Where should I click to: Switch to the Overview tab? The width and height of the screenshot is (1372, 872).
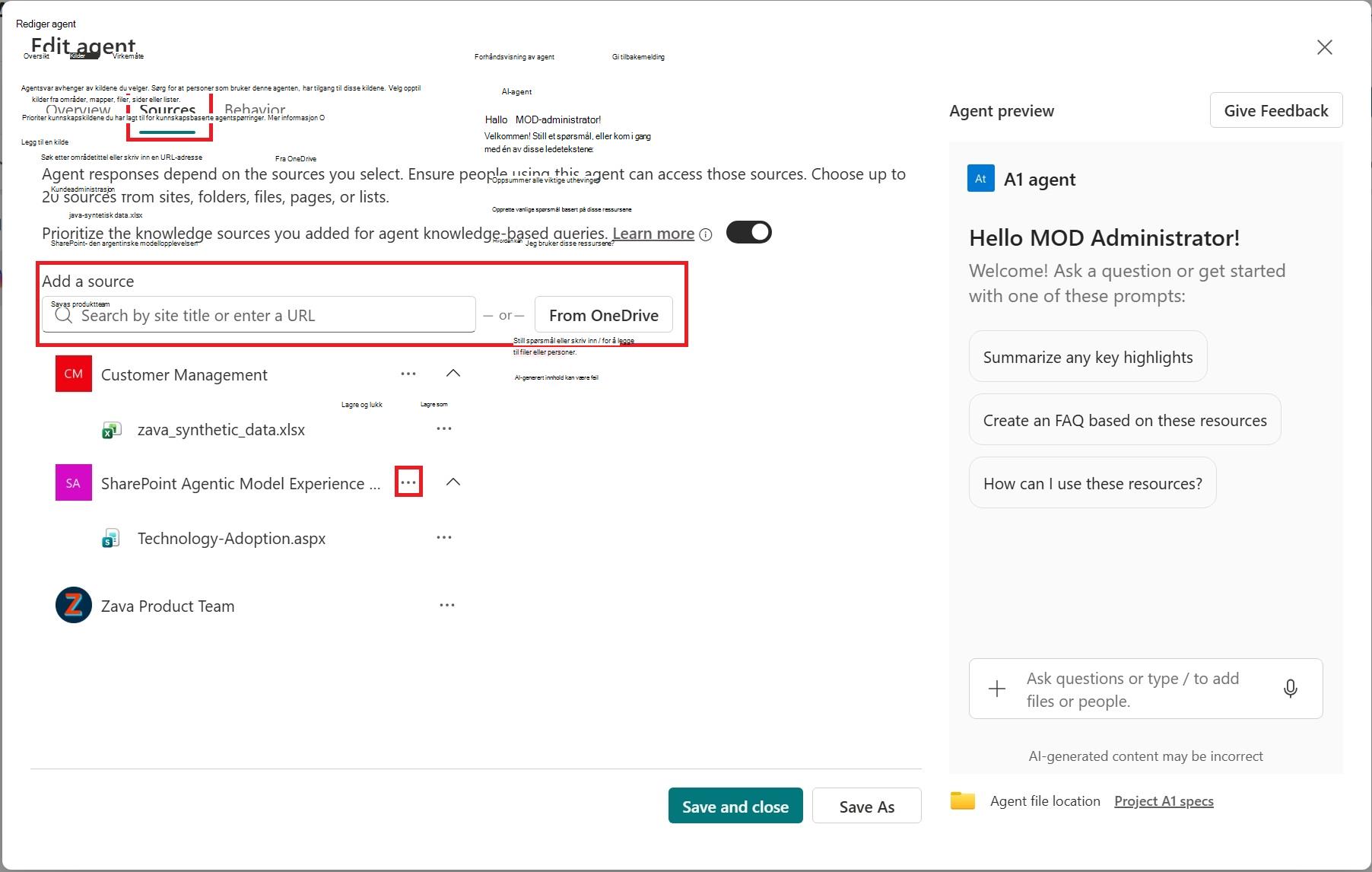point(78,112)
